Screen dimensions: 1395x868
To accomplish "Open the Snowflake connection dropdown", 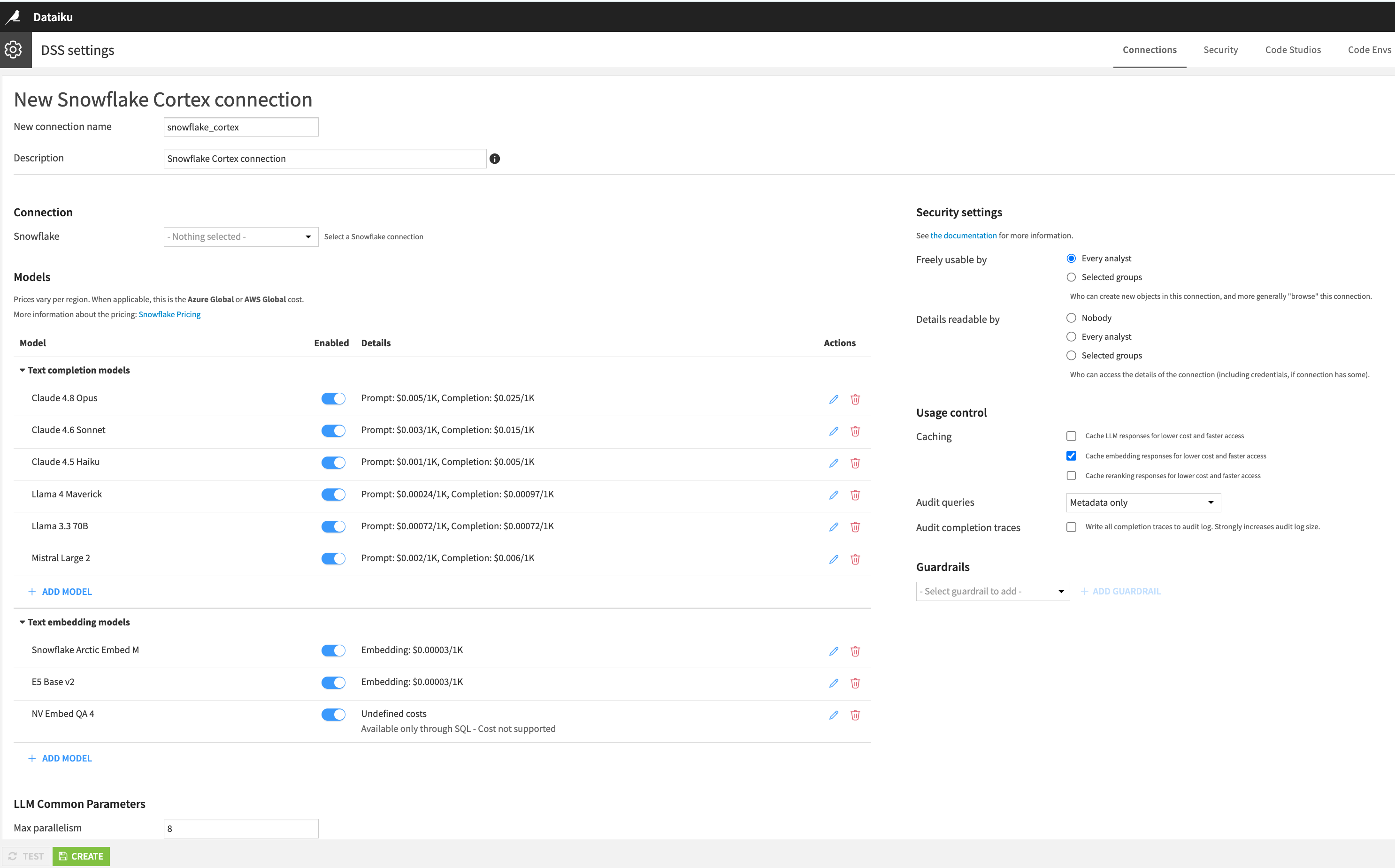I will 241,236.
